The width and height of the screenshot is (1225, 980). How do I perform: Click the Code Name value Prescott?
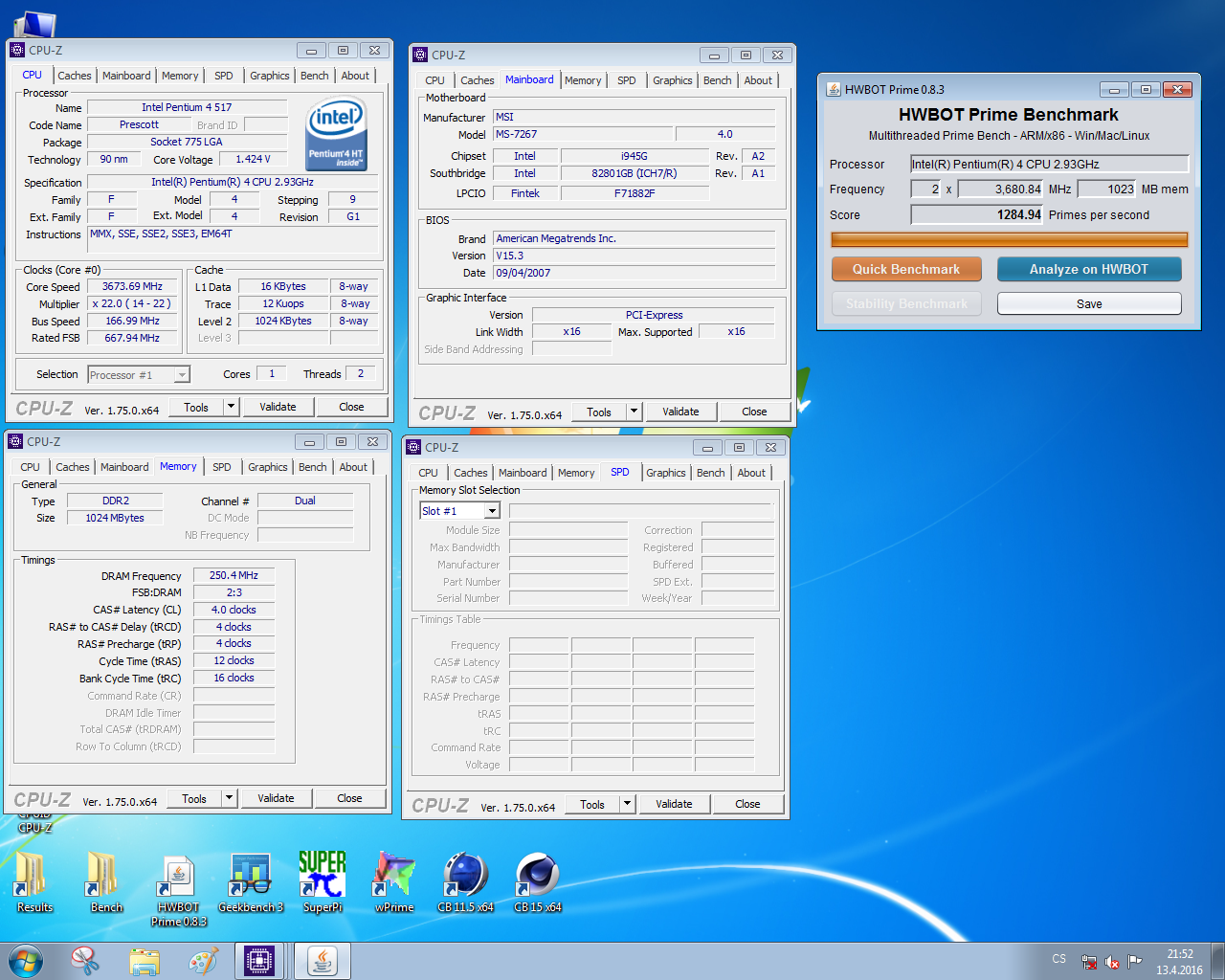pos(139,124)
